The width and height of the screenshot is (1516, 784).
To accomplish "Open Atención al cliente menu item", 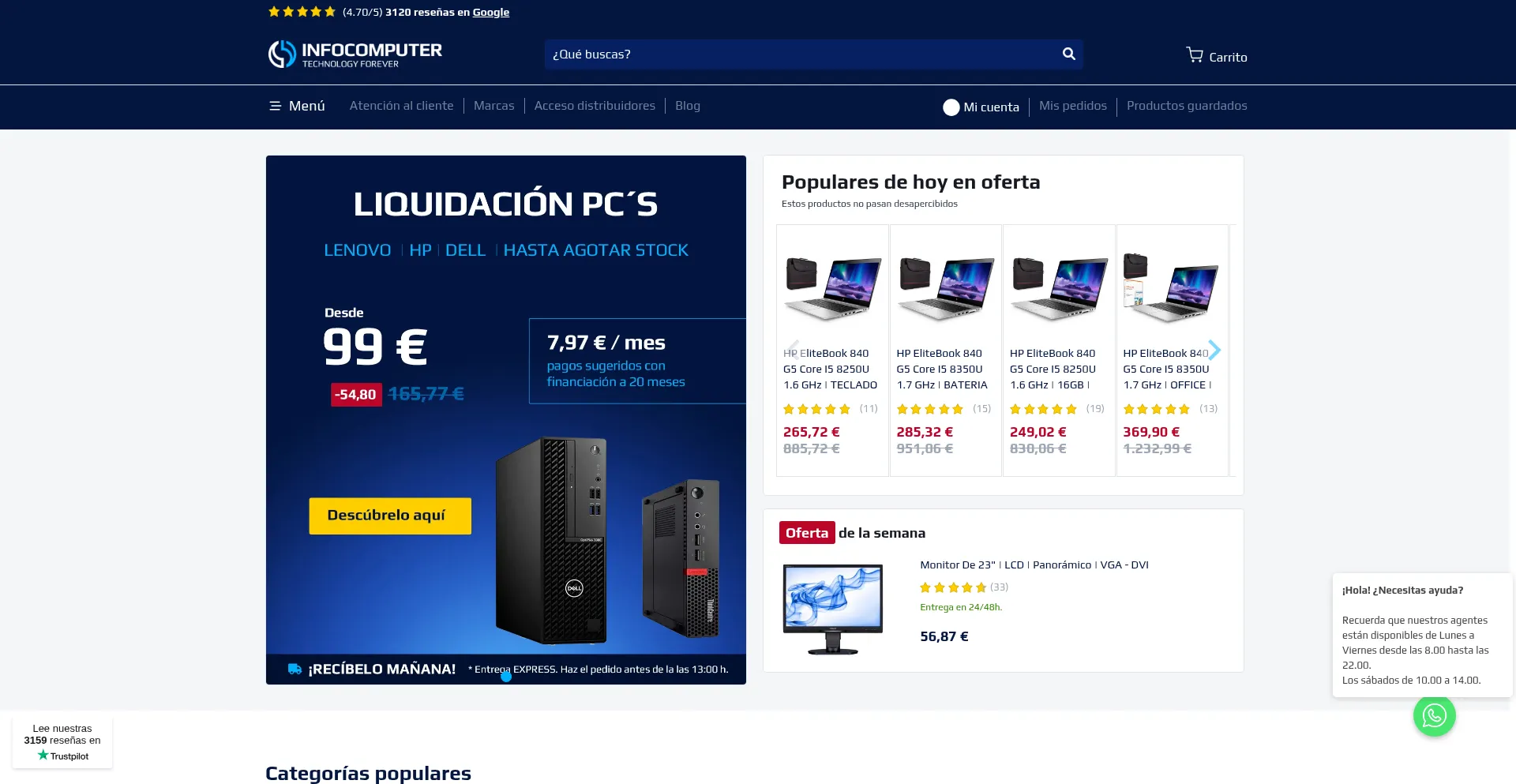I will 401,106.
